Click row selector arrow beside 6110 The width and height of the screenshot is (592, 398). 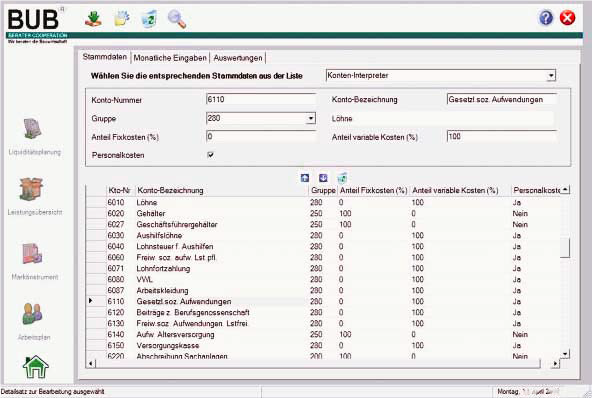coord(91,301)
